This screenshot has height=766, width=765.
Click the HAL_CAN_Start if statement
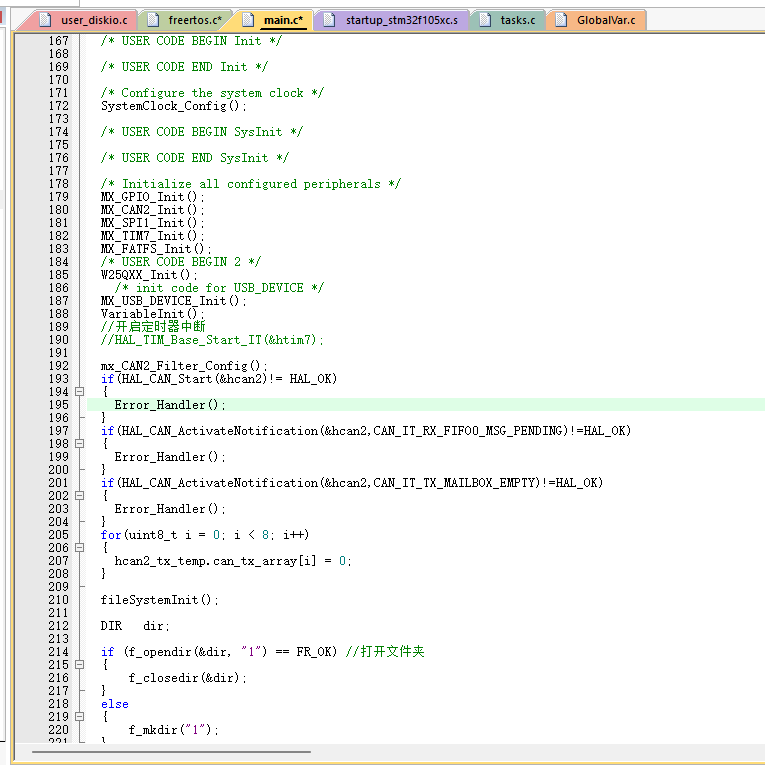[x=219, y=379]
